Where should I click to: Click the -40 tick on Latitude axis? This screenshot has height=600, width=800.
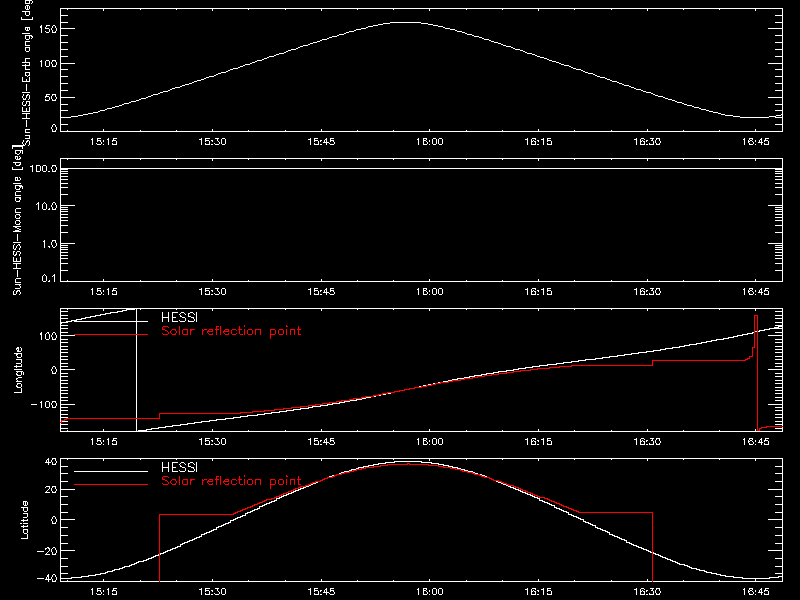[x=47, y=579]
